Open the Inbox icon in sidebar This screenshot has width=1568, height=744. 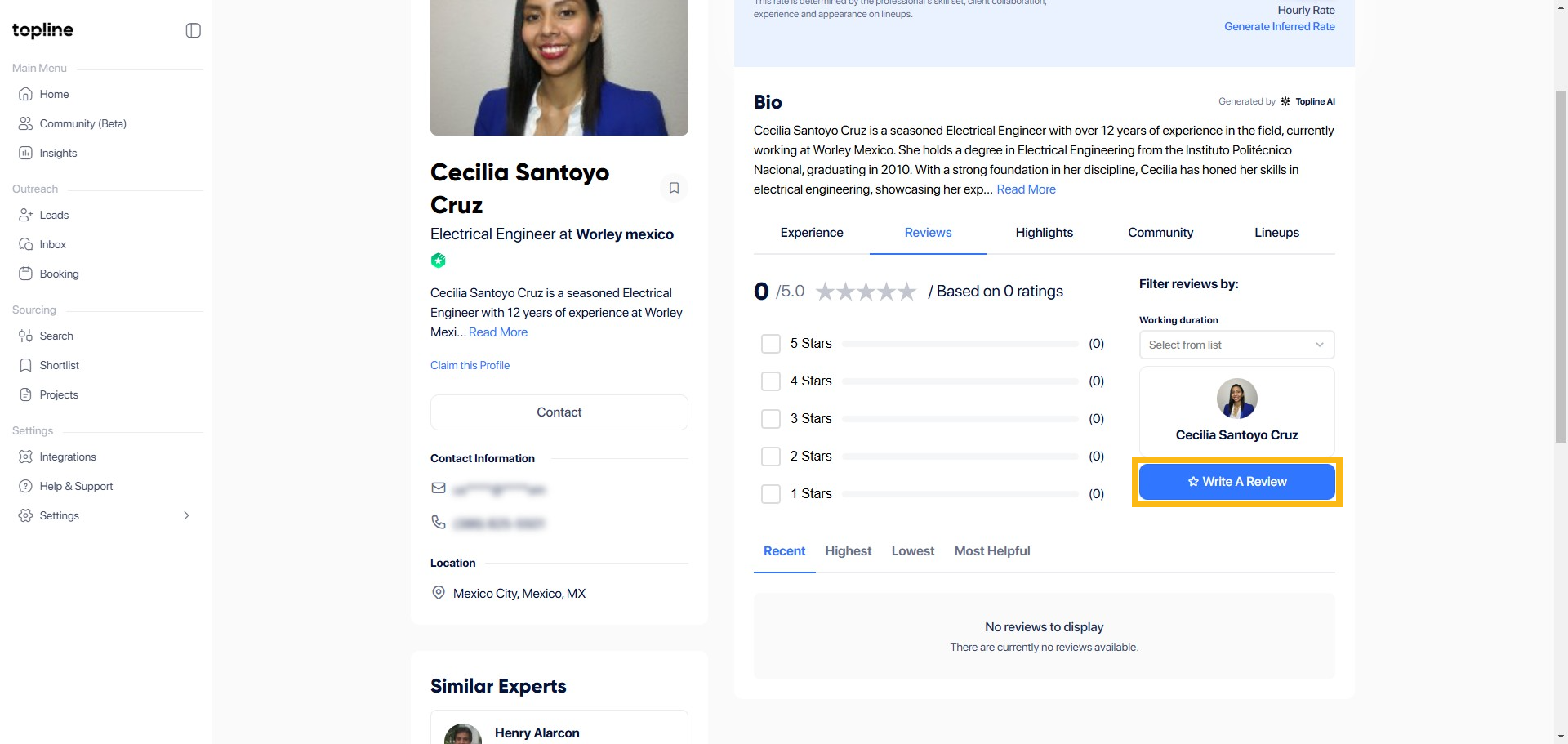(x=25, y=244)
